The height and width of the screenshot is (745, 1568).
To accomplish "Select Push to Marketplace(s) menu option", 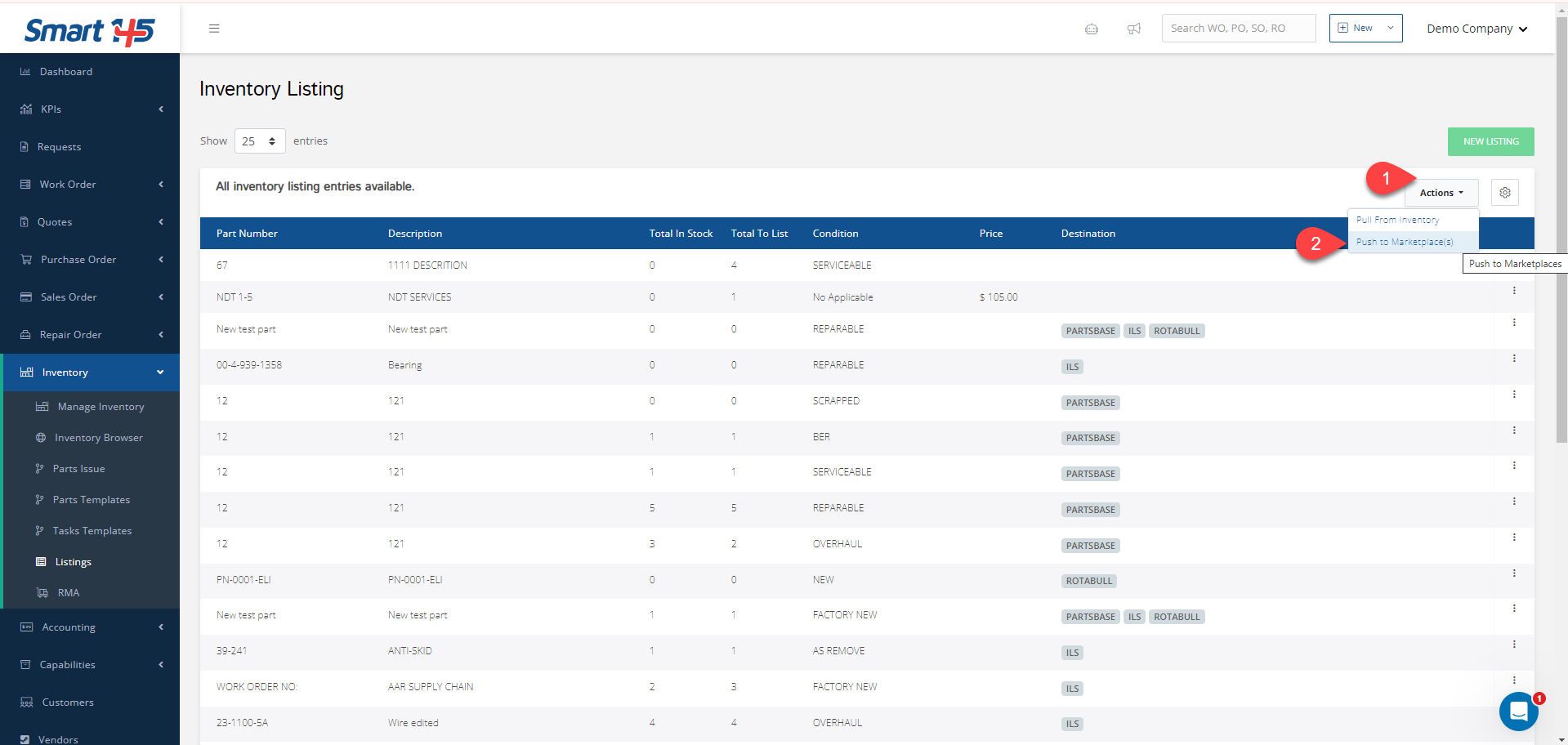I will tap(1404, 242).
